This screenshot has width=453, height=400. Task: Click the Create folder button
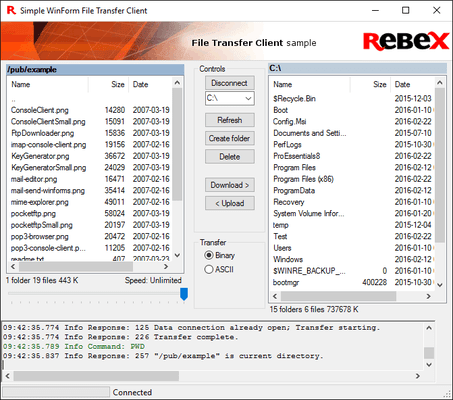coord(230,138)
